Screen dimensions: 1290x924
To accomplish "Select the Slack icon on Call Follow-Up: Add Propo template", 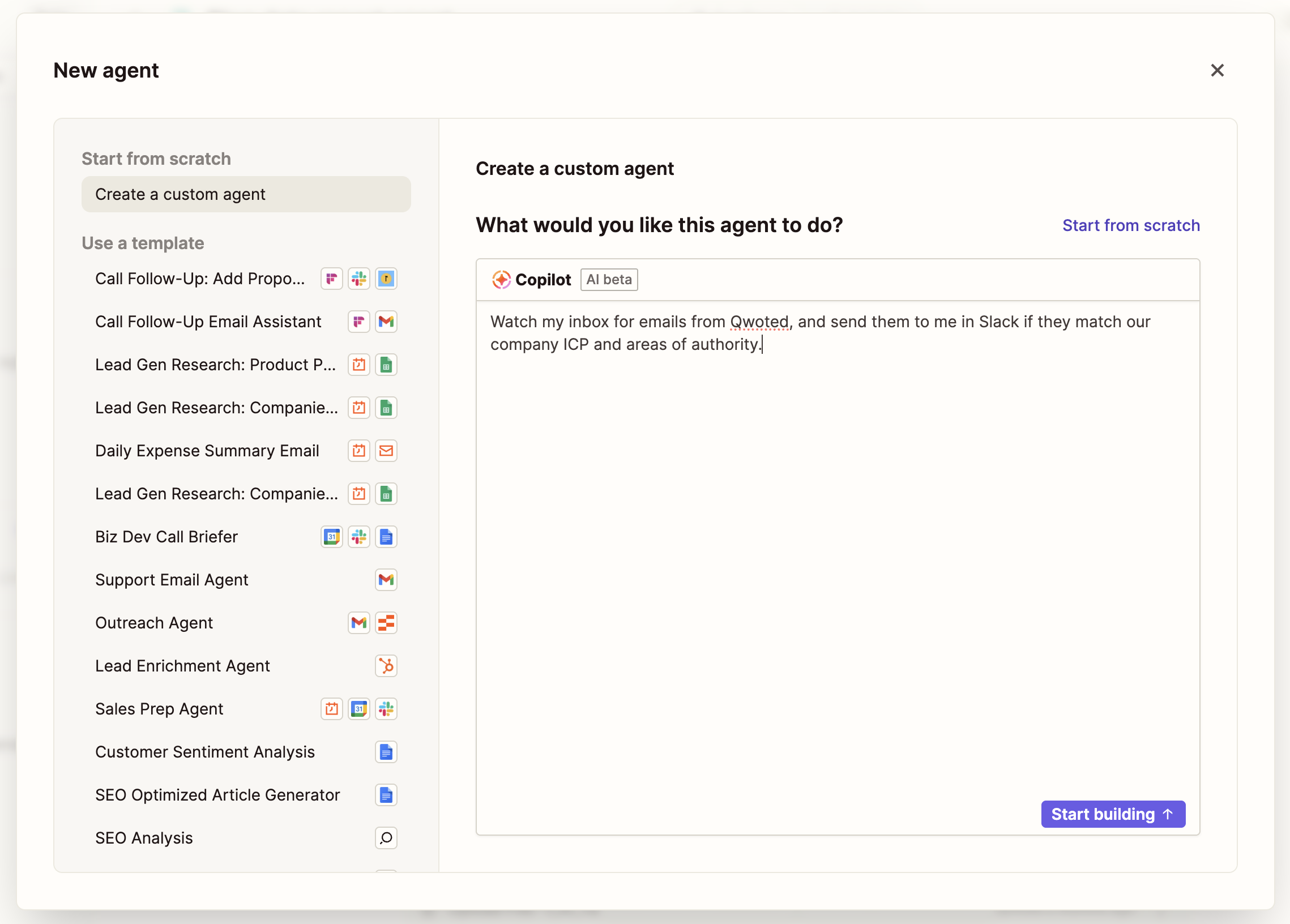I will 359,279.
